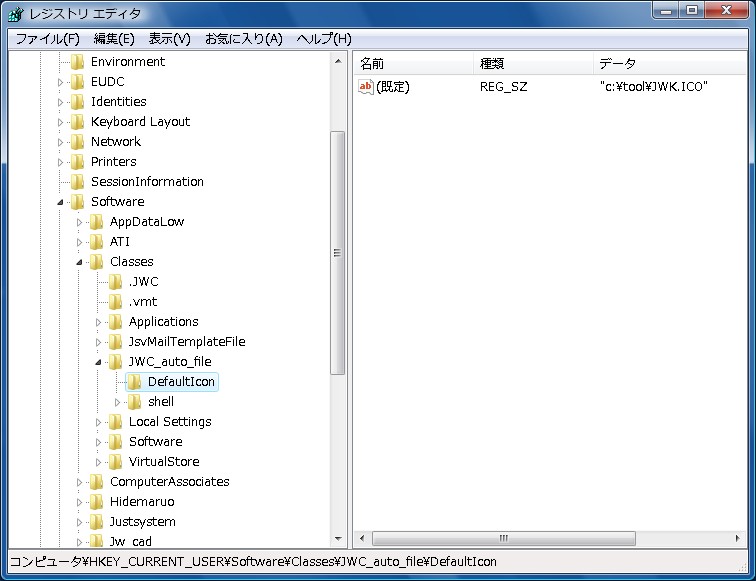Click the (既定) string value icon

[366, 87]
